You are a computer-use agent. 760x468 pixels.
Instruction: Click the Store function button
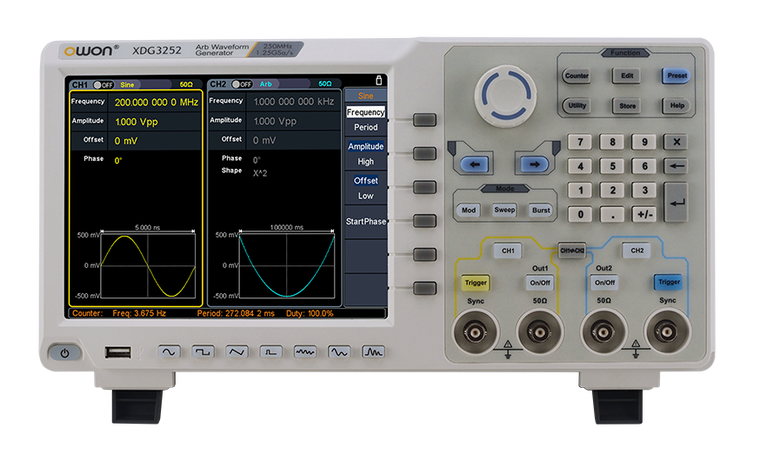tap(627, 106)
